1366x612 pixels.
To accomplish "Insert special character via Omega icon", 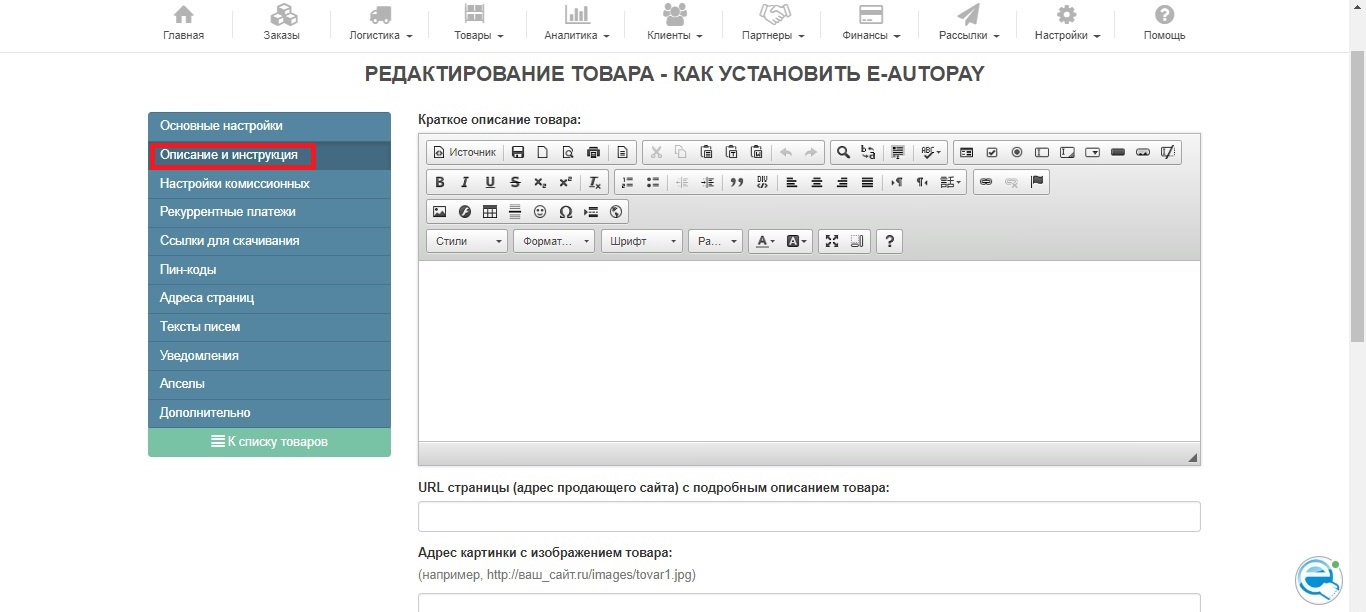I will coord(566,211).
